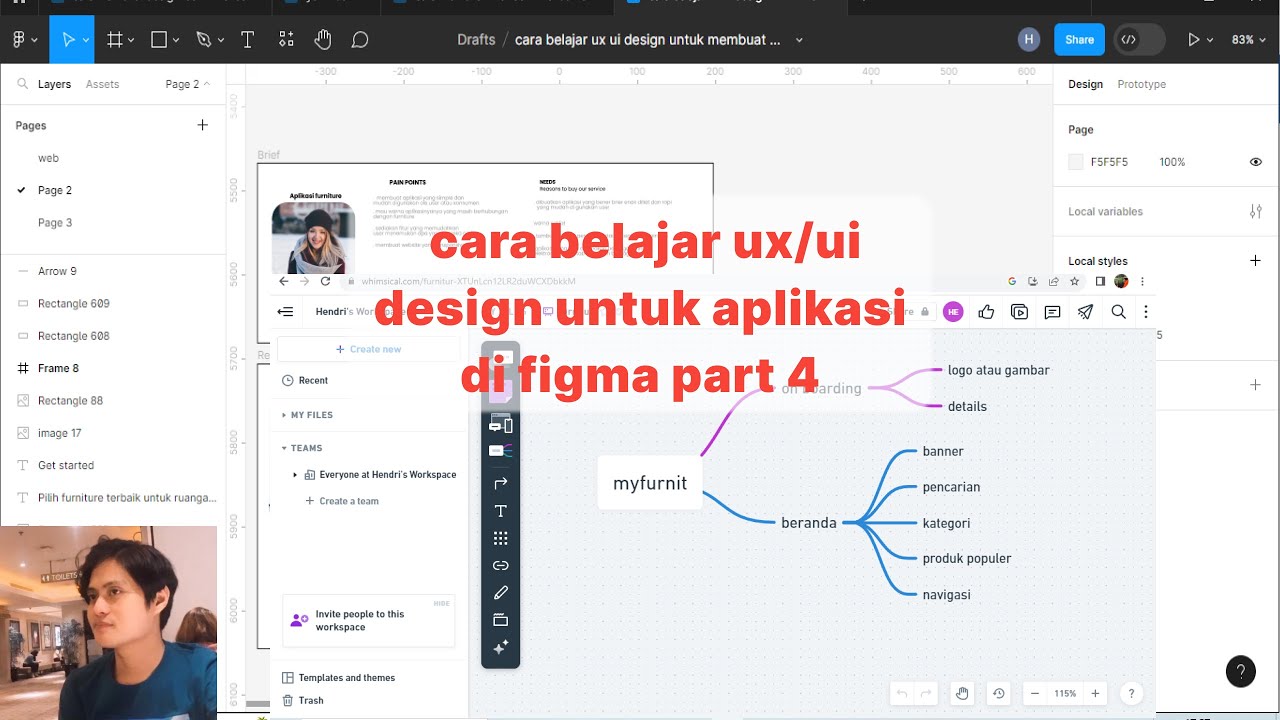Click Create a team link

click(341, 501)
